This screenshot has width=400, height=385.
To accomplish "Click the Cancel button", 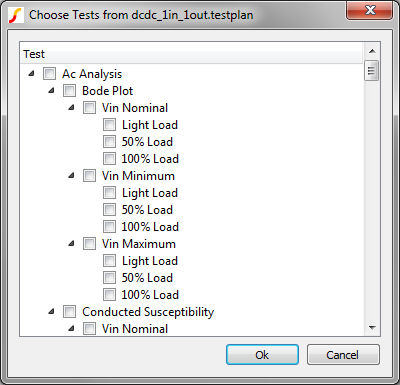I will pyautogui.click(x=343, y=355).
